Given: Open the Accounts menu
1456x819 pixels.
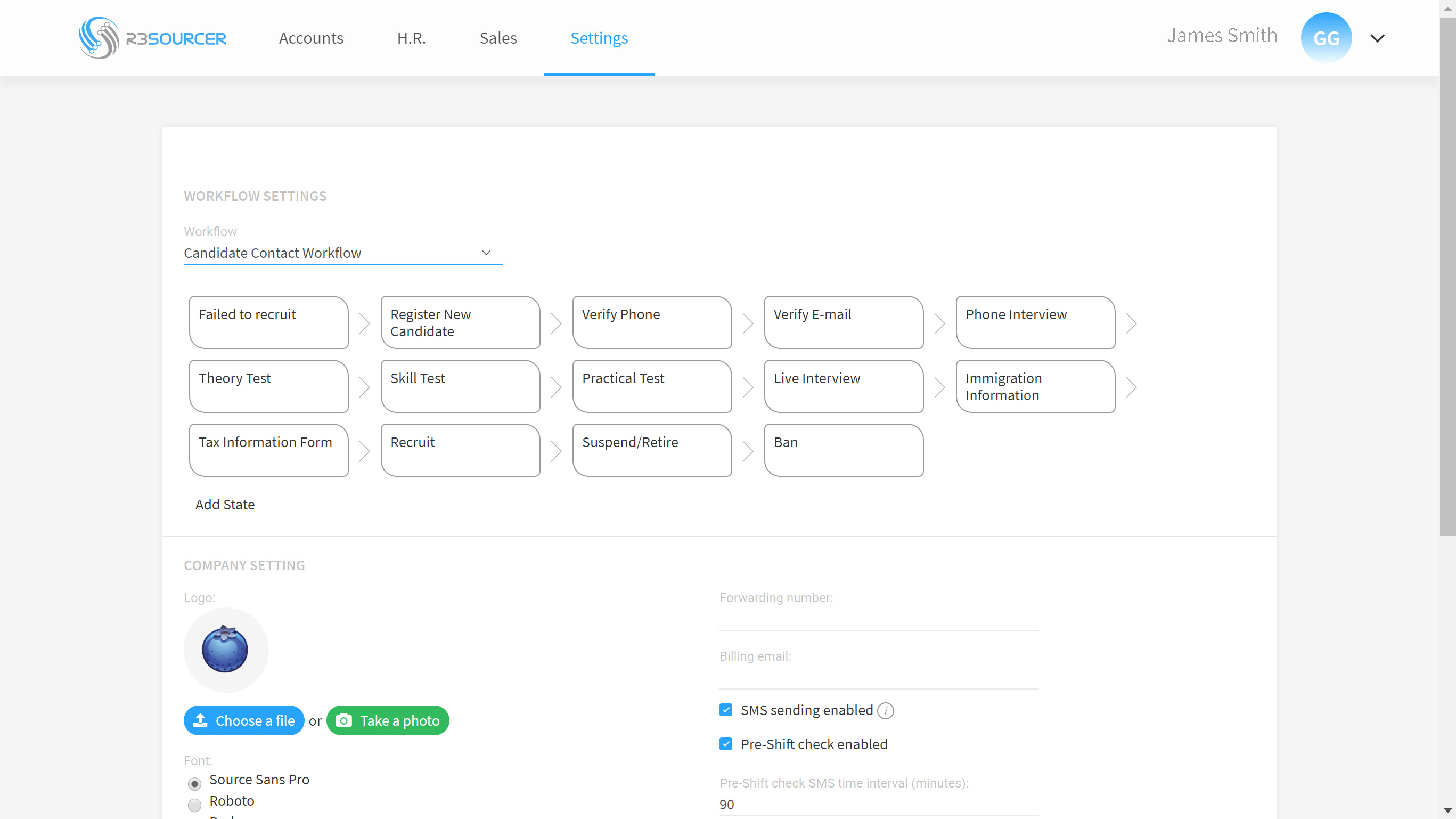Looking at the screenshot, I should (x=311, y=38).
